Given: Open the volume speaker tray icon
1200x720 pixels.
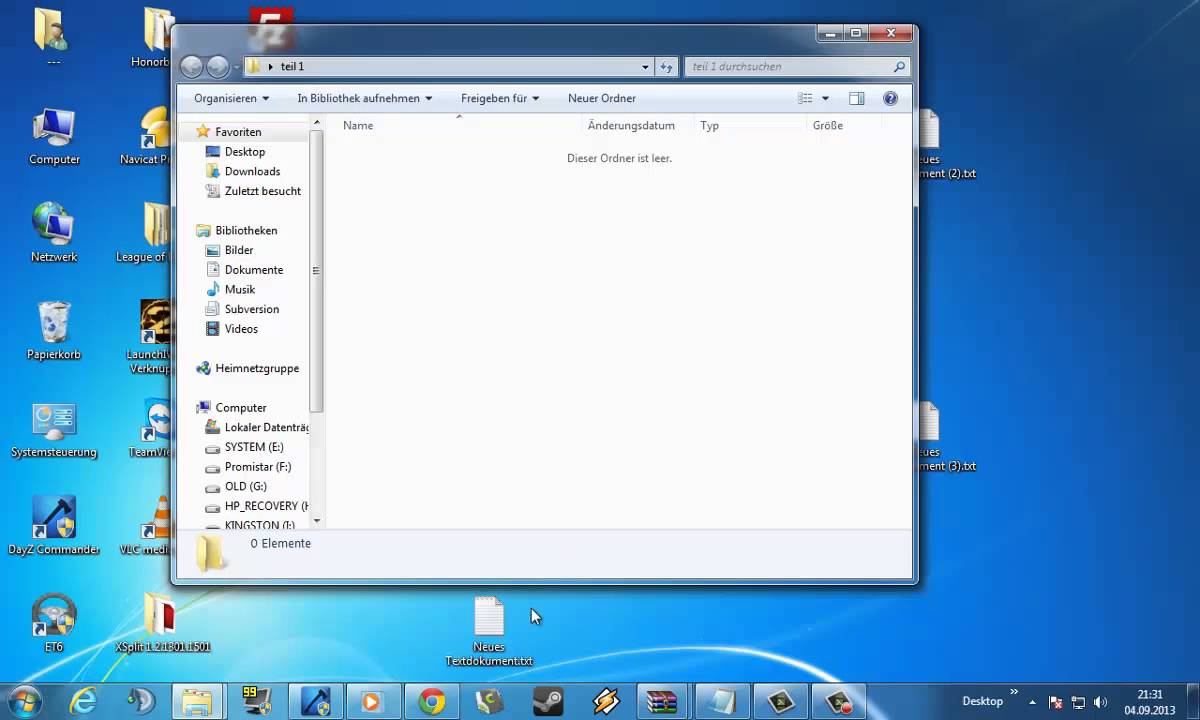Looking at the screenshot, I should click(x=1101, y=702).
